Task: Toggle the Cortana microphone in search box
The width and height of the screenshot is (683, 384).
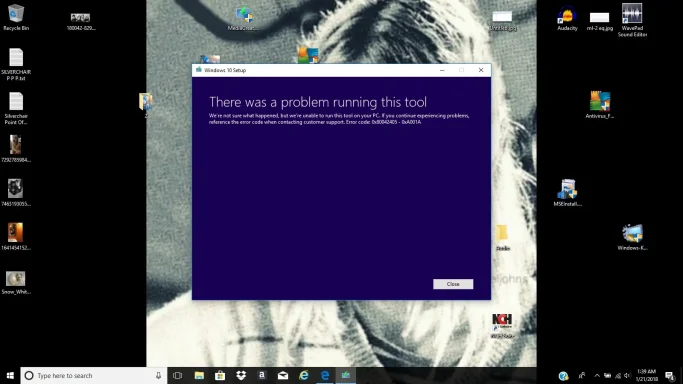Action: click(x=158, y=375)
